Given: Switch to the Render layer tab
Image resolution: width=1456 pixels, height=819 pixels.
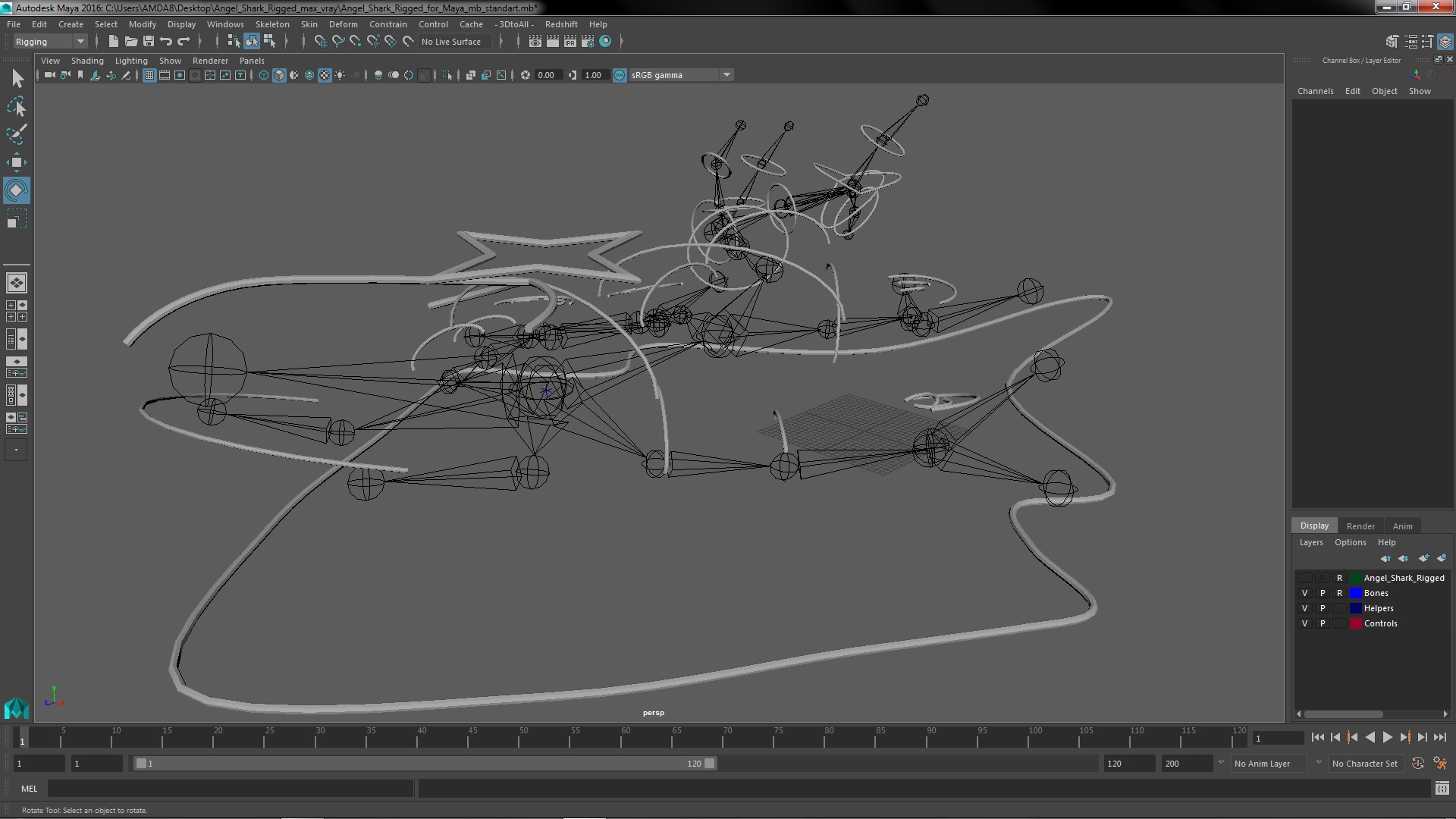Looking at the screenshot, I should pyautogui.click(x=1360, y=526).
